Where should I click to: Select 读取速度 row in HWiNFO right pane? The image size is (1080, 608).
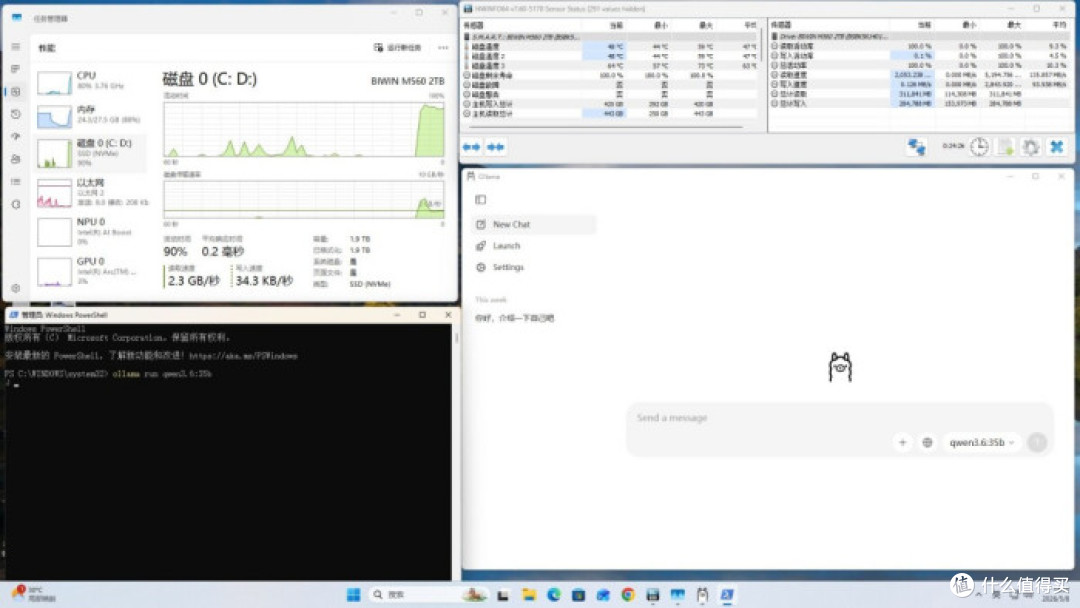[920, 74]
